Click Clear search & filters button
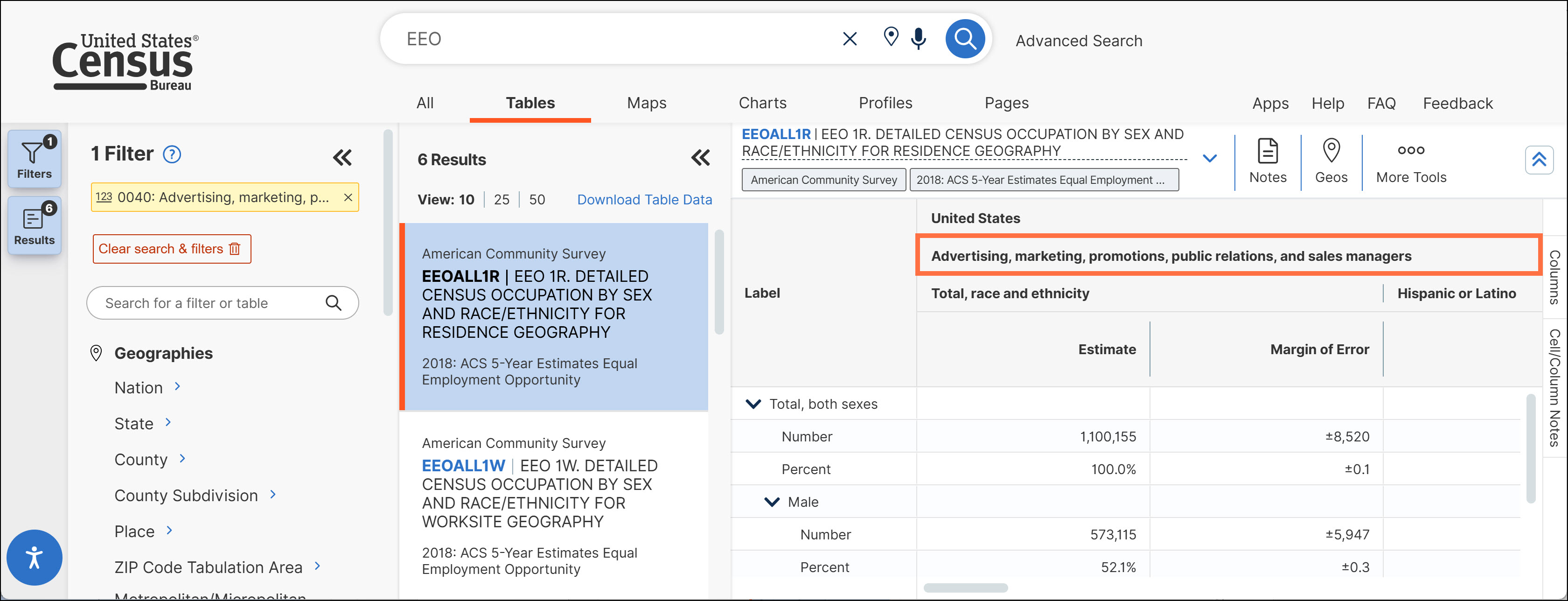 click(172, 249)
